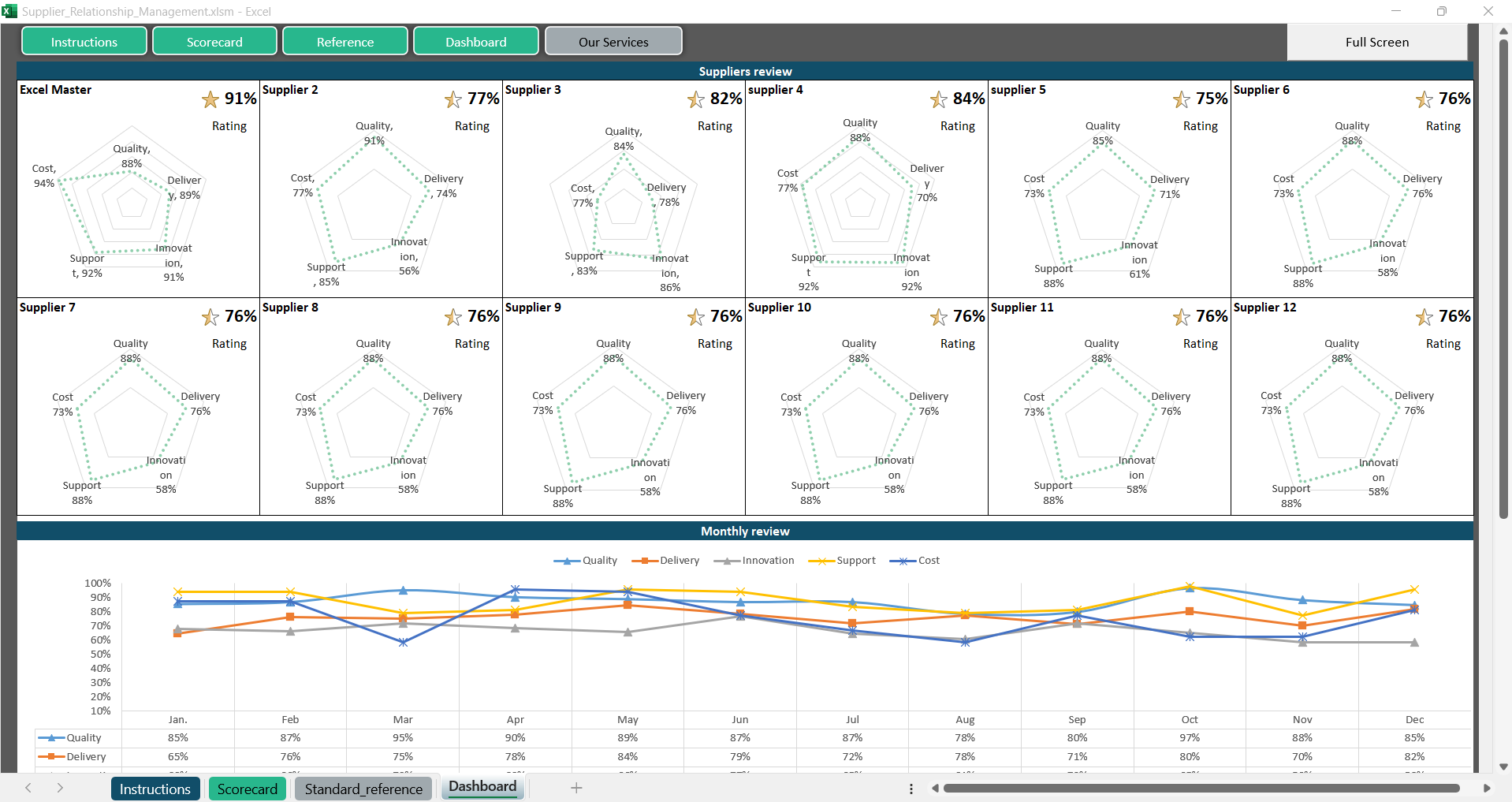Screen dimensions: 1512x802
Task: Click previous sheet navigation arrow
Action: click(28, 788)
